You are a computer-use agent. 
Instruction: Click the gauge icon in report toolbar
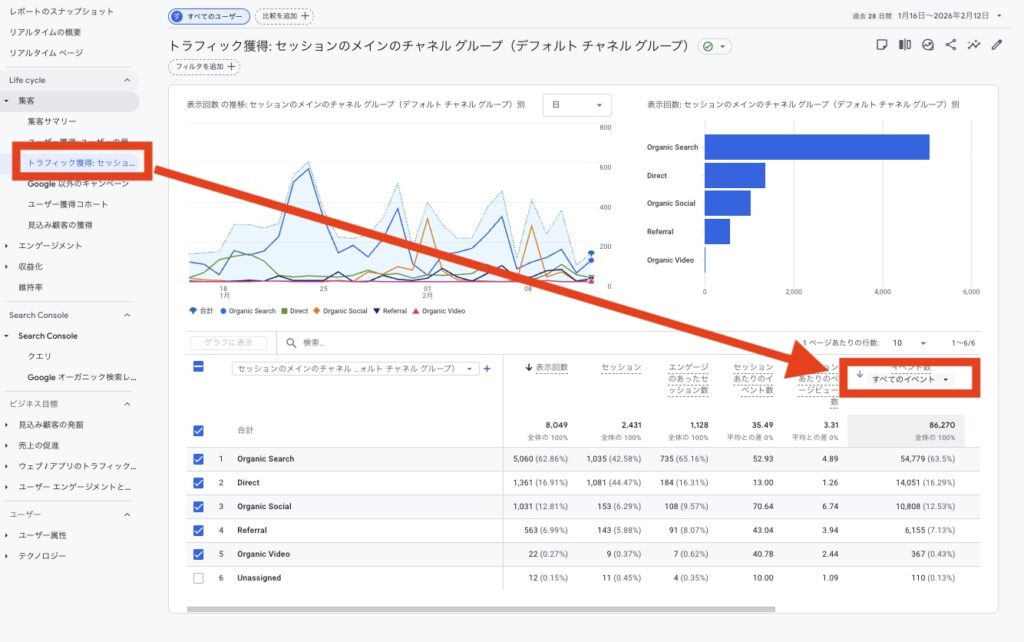pos(928,45)
